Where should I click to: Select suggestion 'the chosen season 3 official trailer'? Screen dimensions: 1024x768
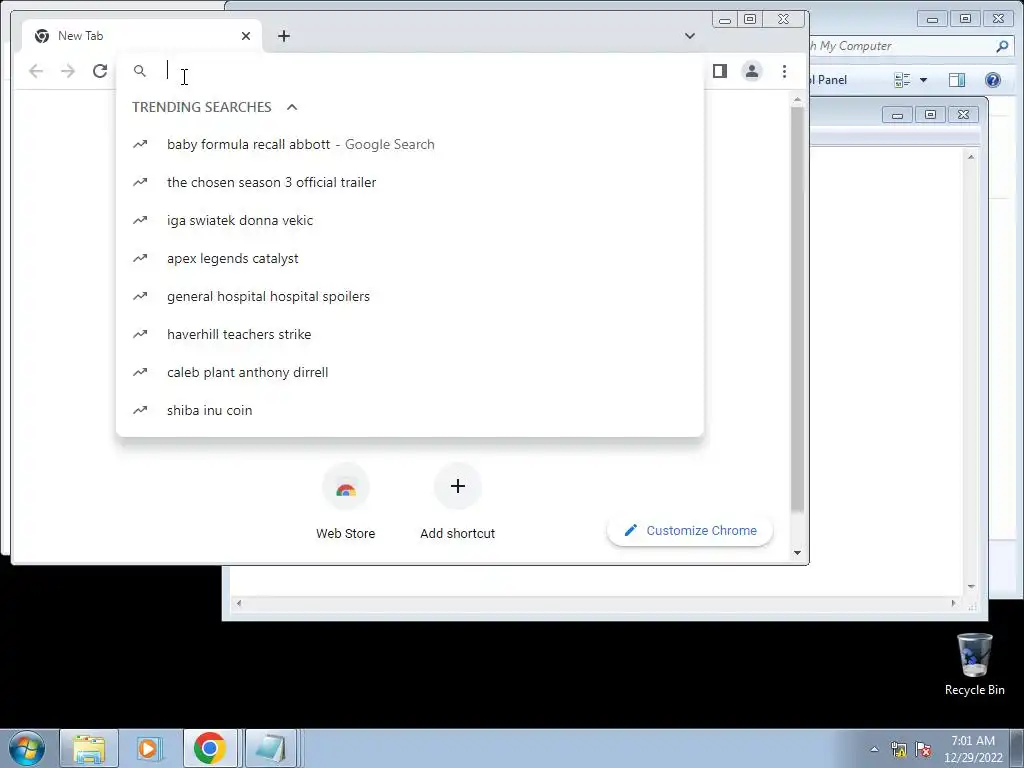coord(409,182)
